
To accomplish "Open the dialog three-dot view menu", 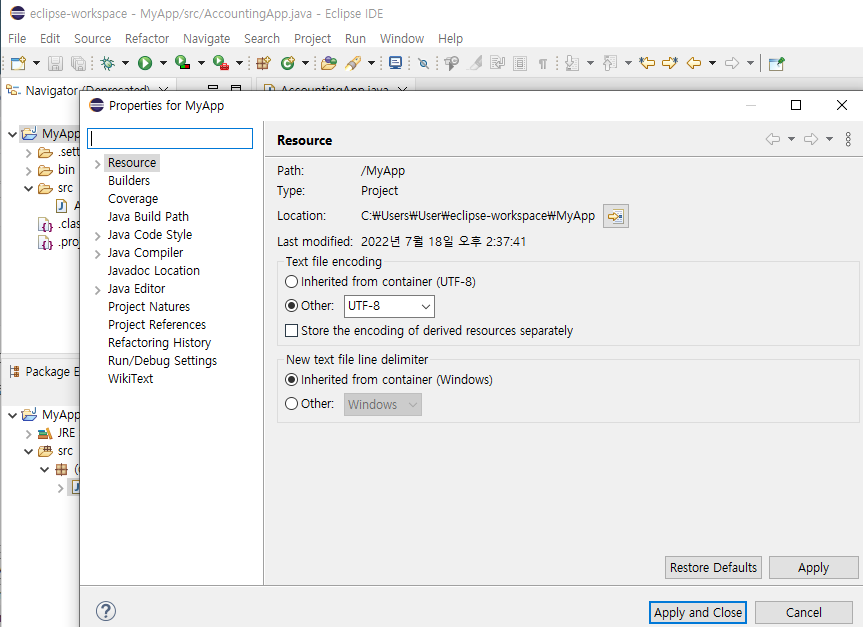I will (848, 139).
